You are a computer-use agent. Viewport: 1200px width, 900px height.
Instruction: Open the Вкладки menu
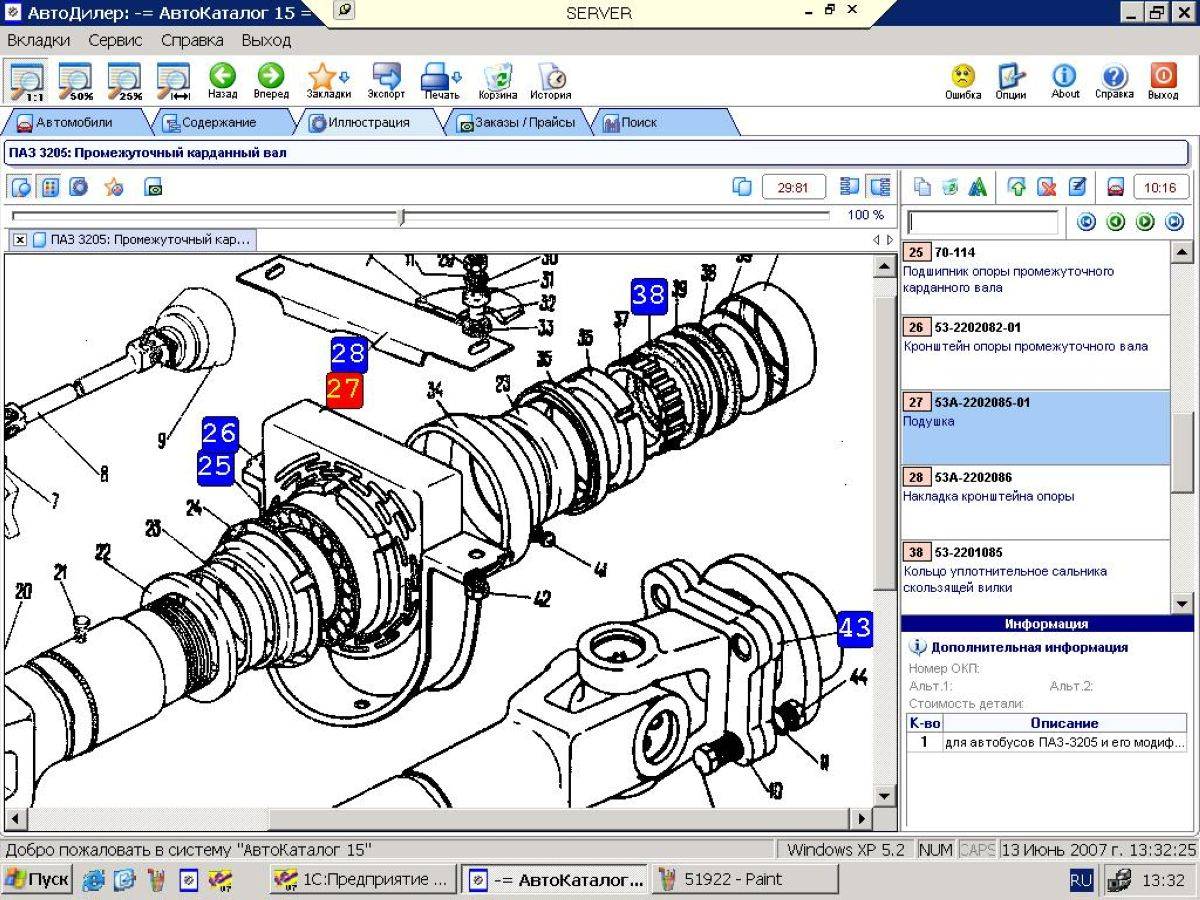pos(38,41)
